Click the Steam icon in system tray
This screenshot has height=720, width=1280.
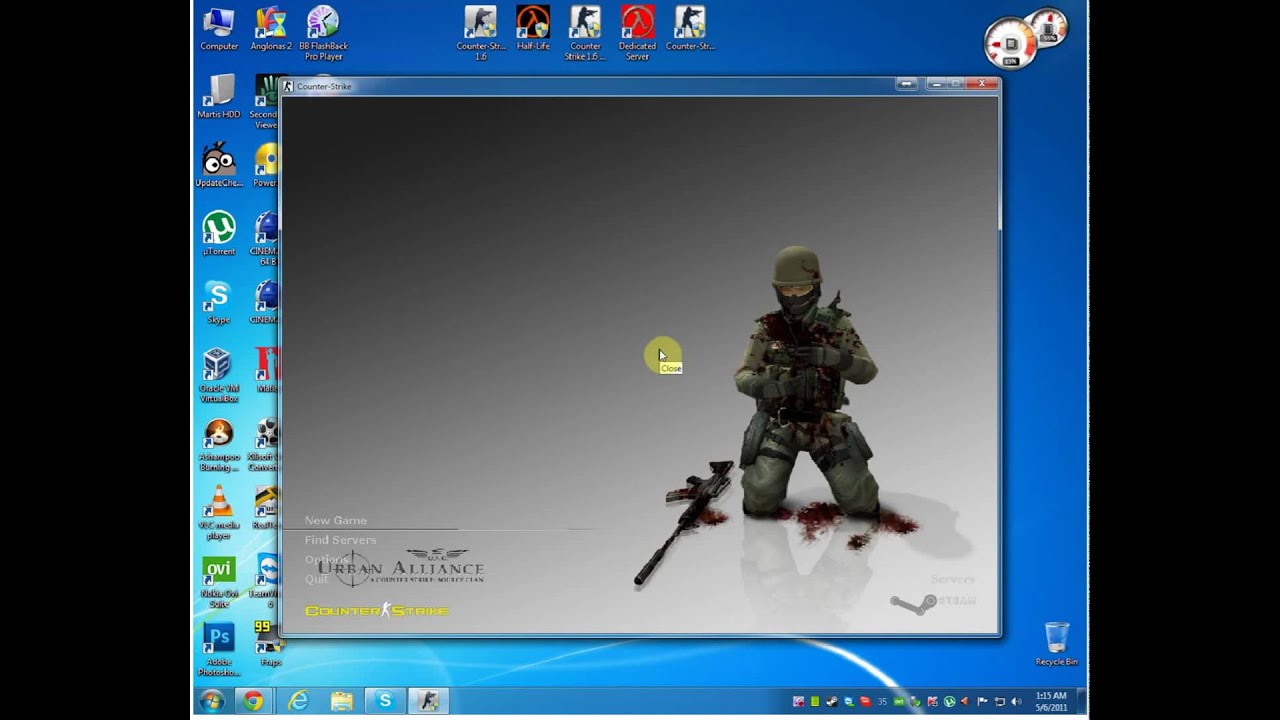(832, 702)
